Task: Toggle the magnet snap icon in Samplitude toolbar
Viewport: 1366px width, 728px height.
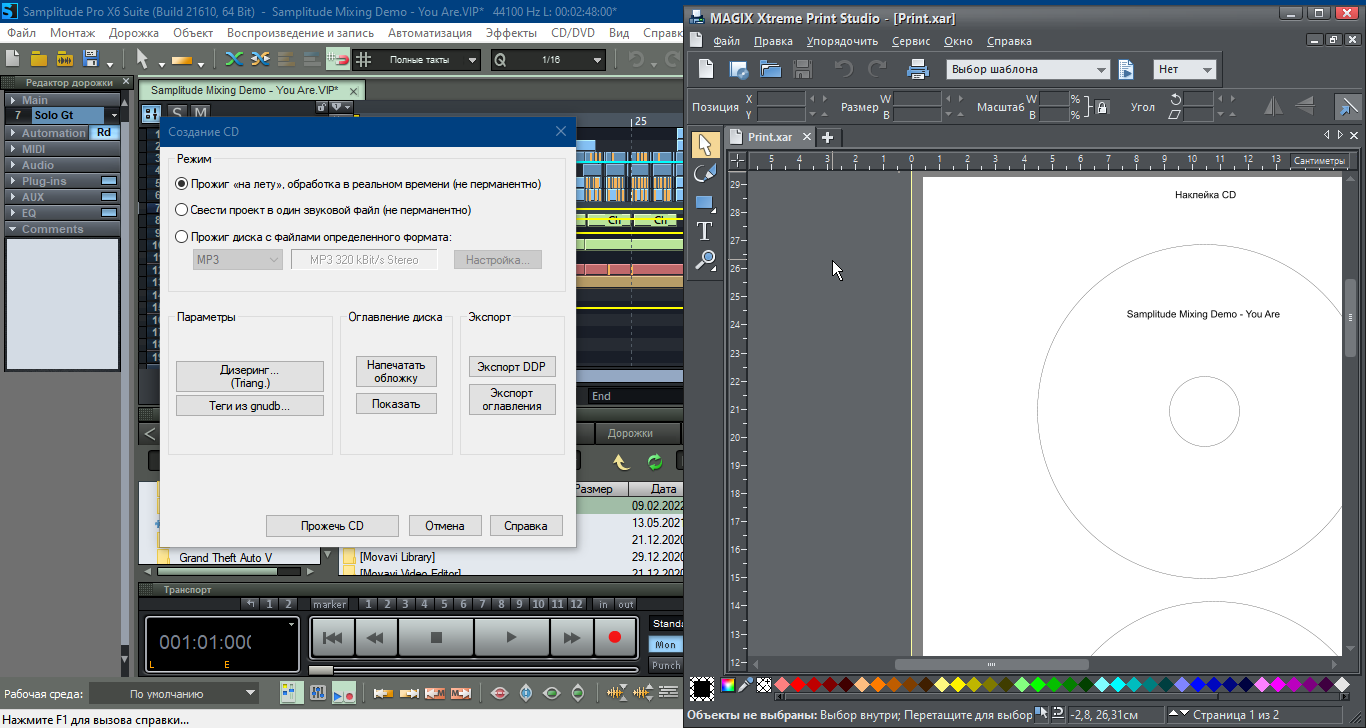Action: pos(338,60)
